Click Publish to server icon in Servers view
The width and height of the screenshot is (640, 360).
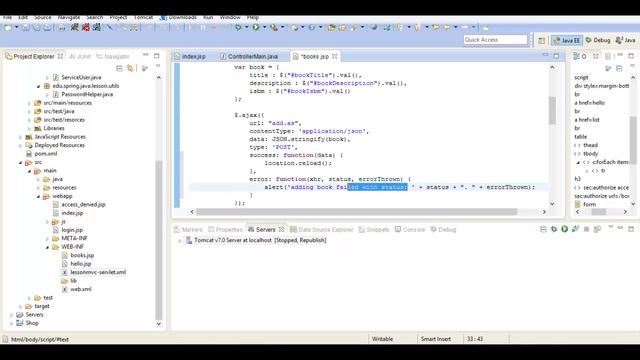click(597, 229)
